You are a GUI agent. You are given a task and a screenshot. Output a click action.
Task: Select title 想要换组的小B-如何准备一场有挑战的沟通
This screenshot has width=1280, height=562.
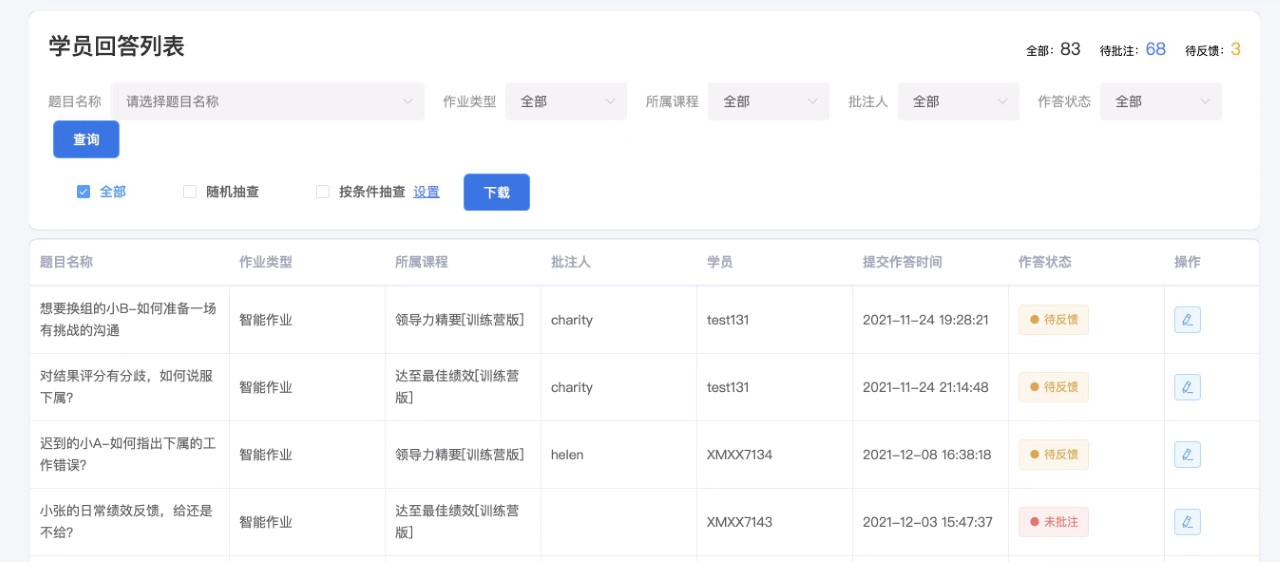pos(128,319)
